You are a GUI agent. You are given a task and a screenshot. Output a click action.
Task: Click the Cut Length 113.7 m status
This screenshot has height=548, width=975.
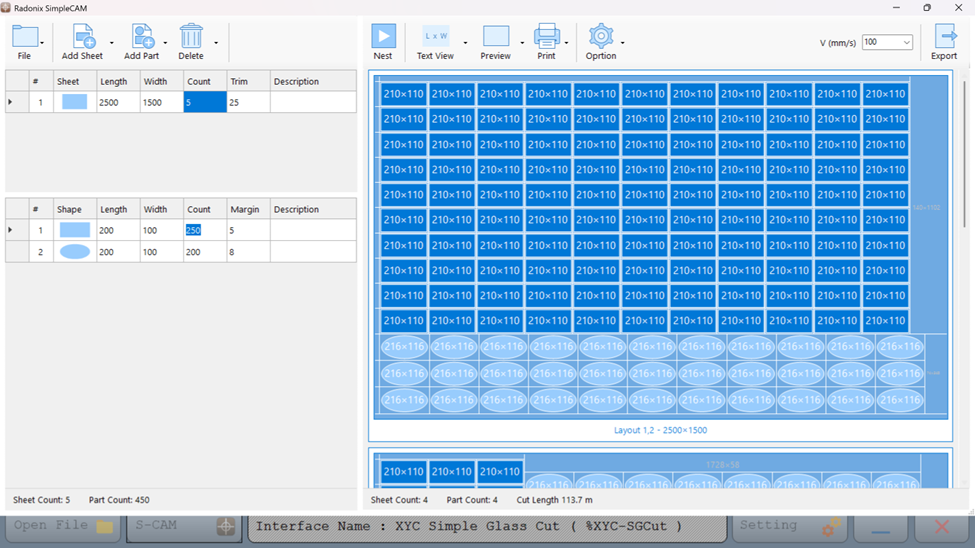(x=554, y=499)
